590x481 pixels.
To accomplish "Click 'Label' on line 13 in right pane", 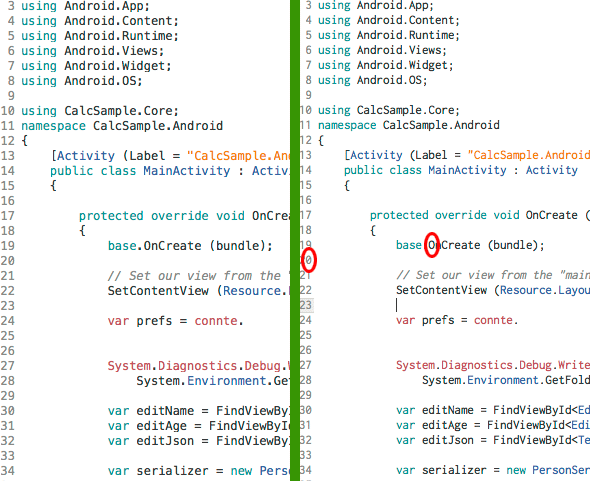I will click(431, 155).
